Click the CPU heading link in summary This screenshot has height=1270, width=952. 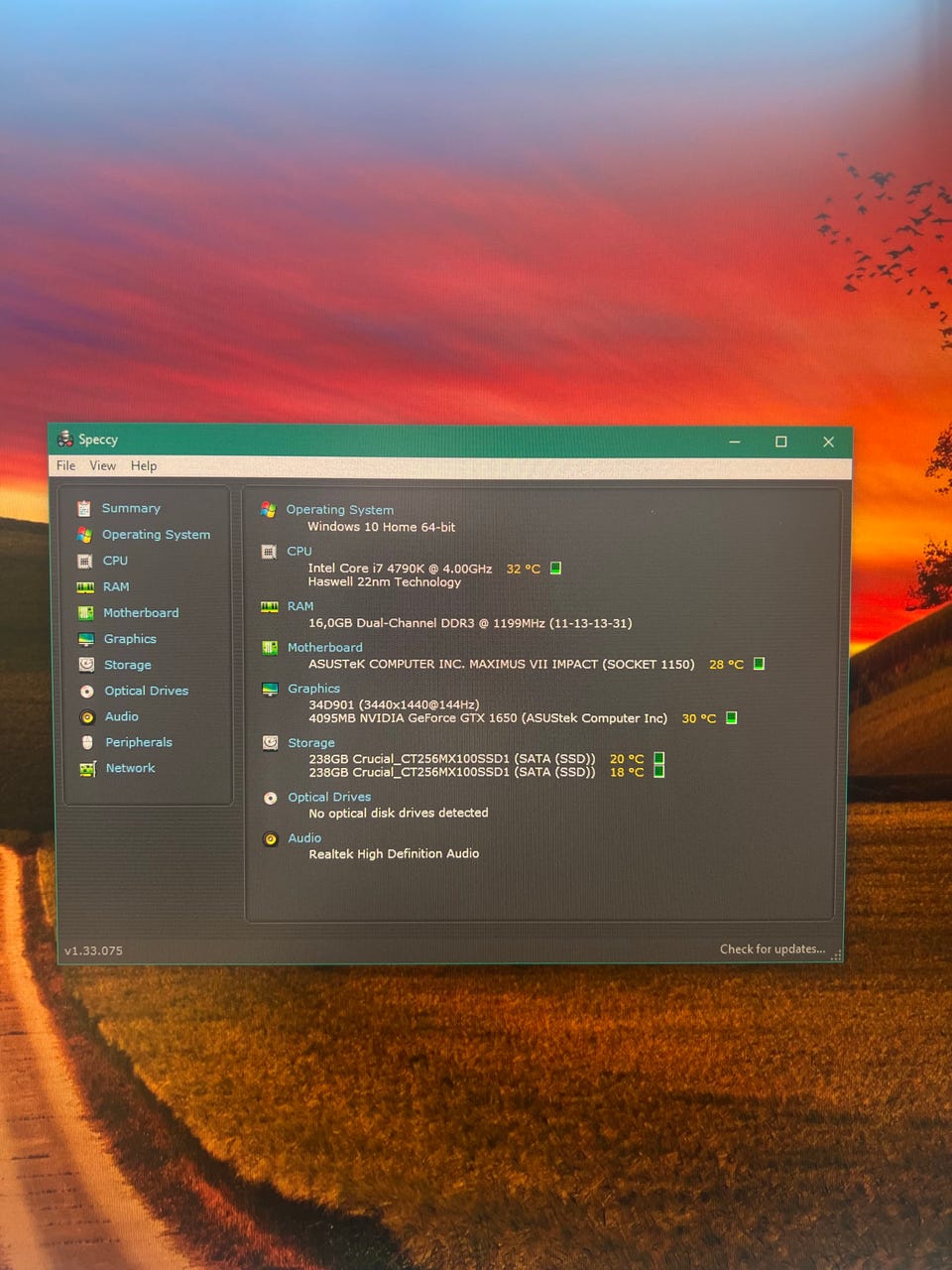(299, 552)
